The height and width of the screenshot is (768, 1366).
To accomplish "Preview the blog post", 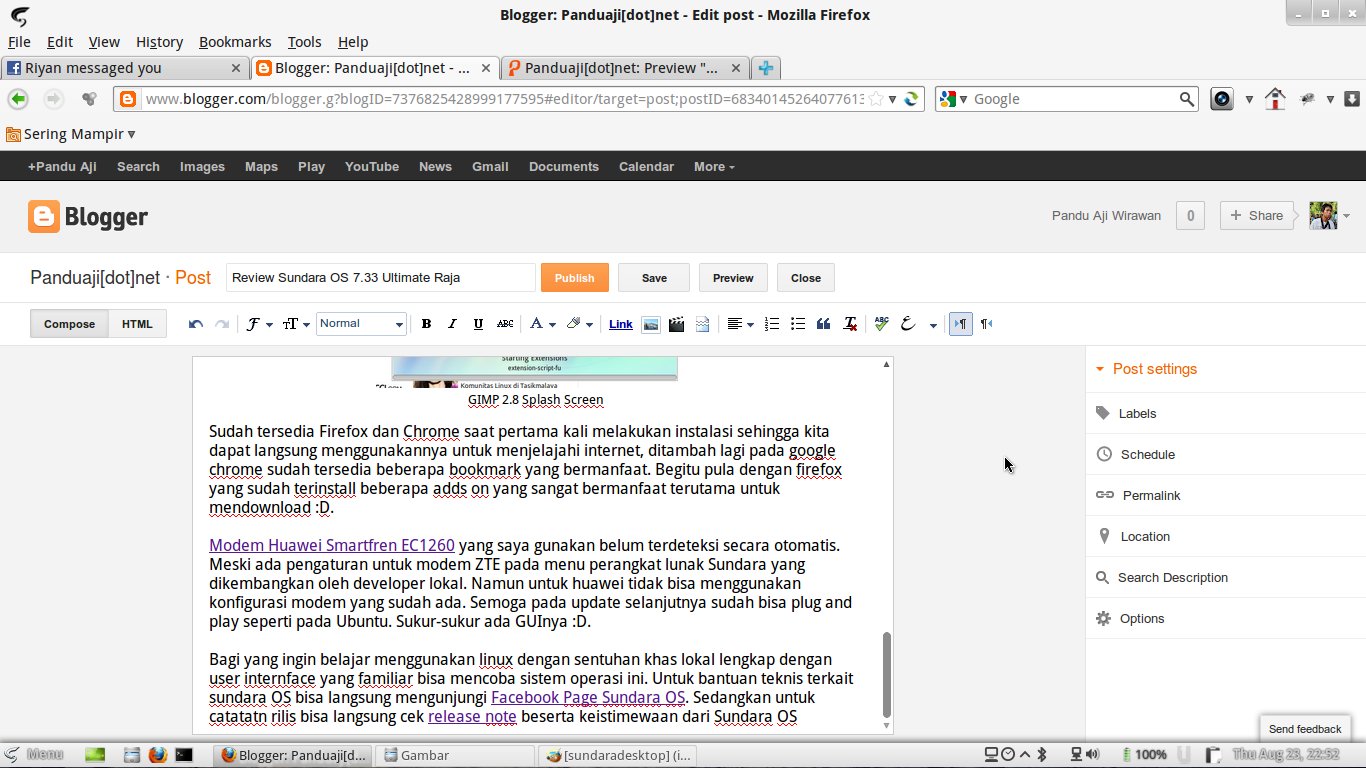I will click(733, 278).
